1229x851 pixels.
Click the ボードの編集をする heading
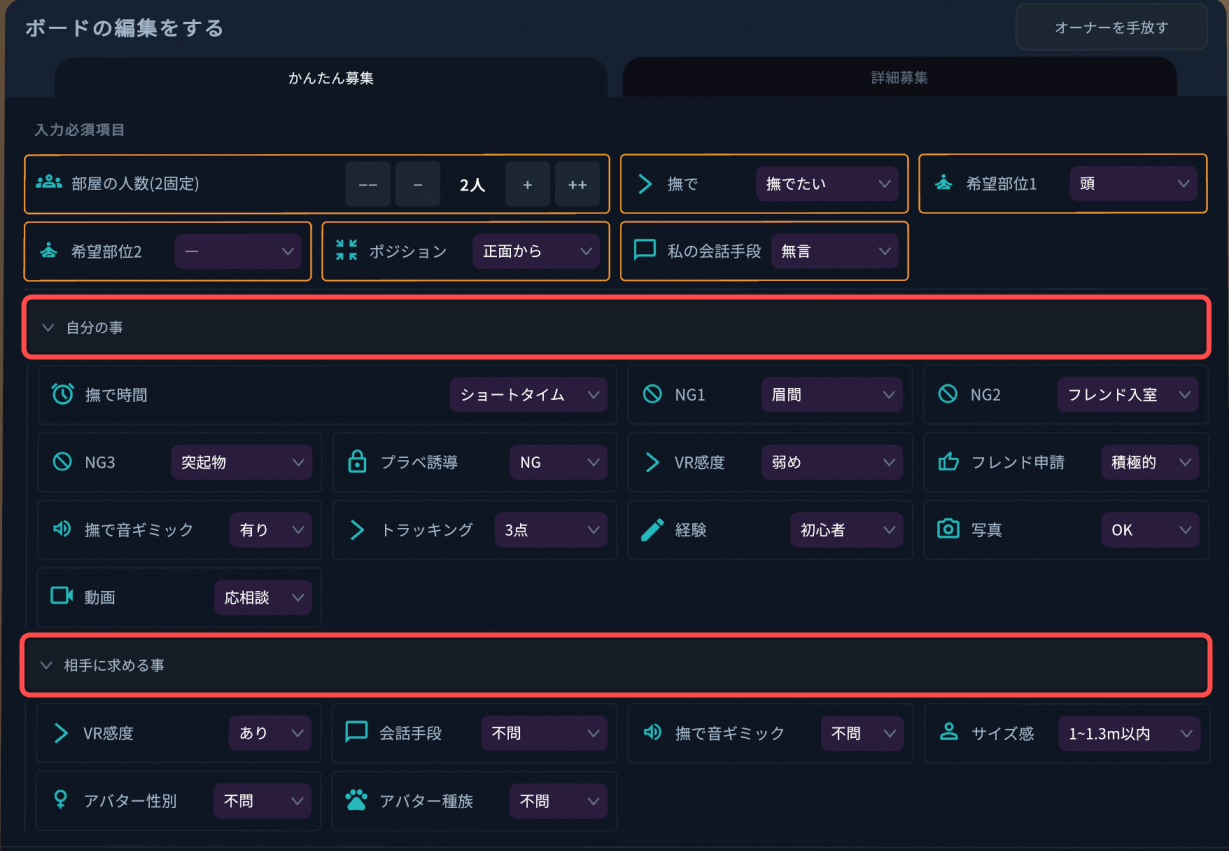pos(124,28)
